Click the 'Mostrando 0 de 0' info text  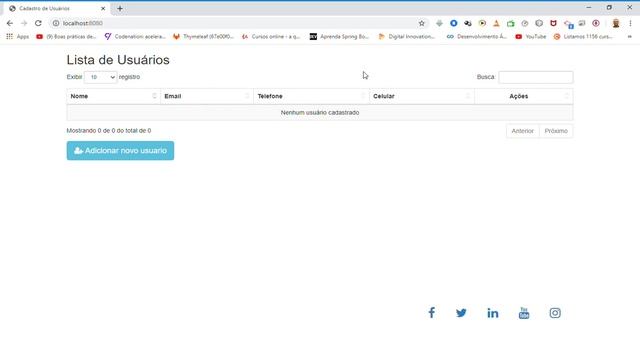coord(109,131)
